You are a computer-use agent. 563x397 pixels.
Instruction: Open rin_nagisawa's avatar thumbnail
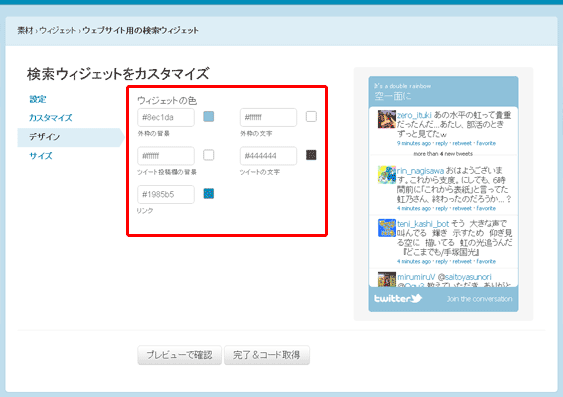coord(387,174)
